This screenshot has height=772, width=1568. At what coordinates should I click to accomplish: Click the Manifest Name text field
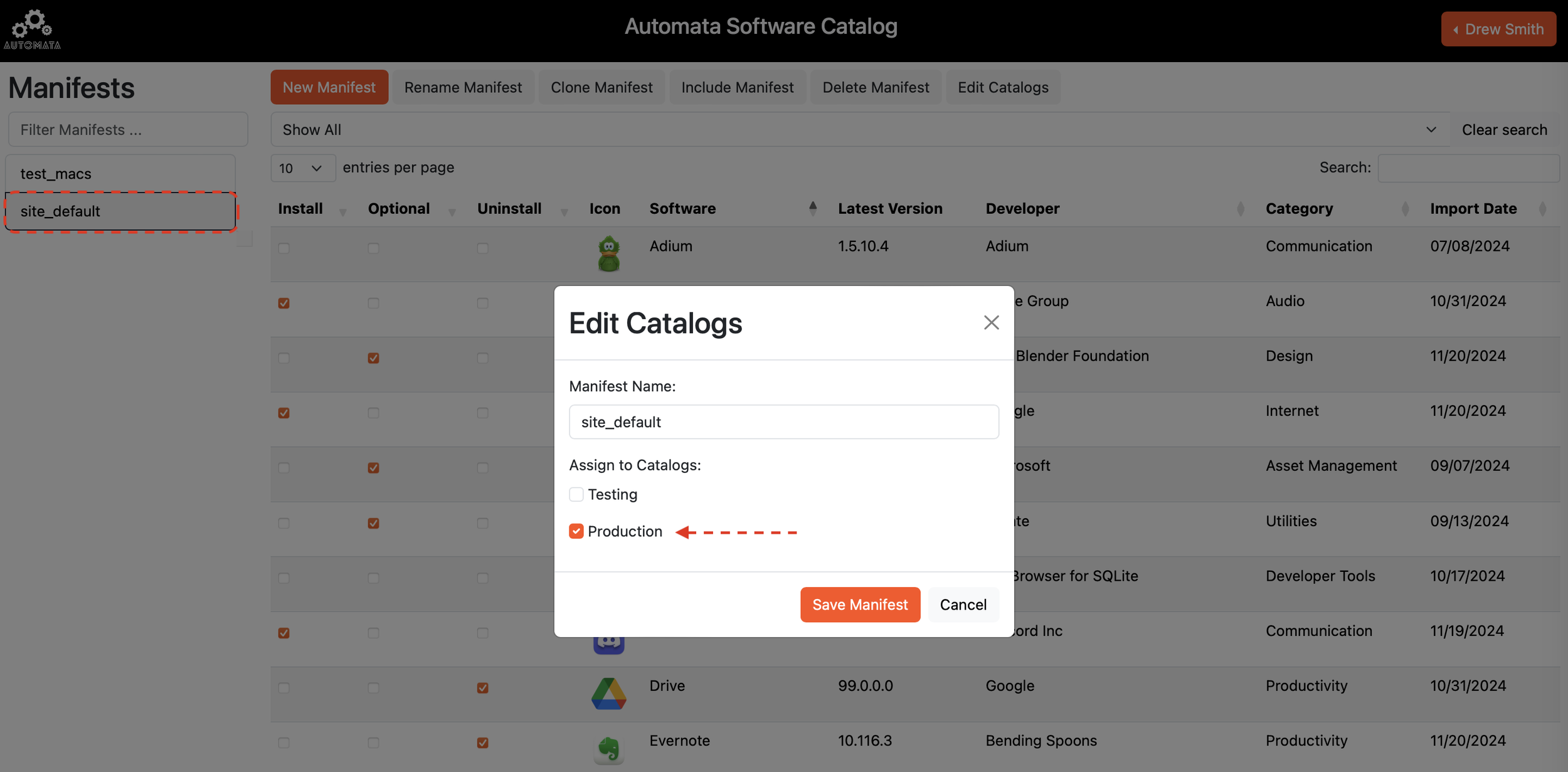pos(783,422)
